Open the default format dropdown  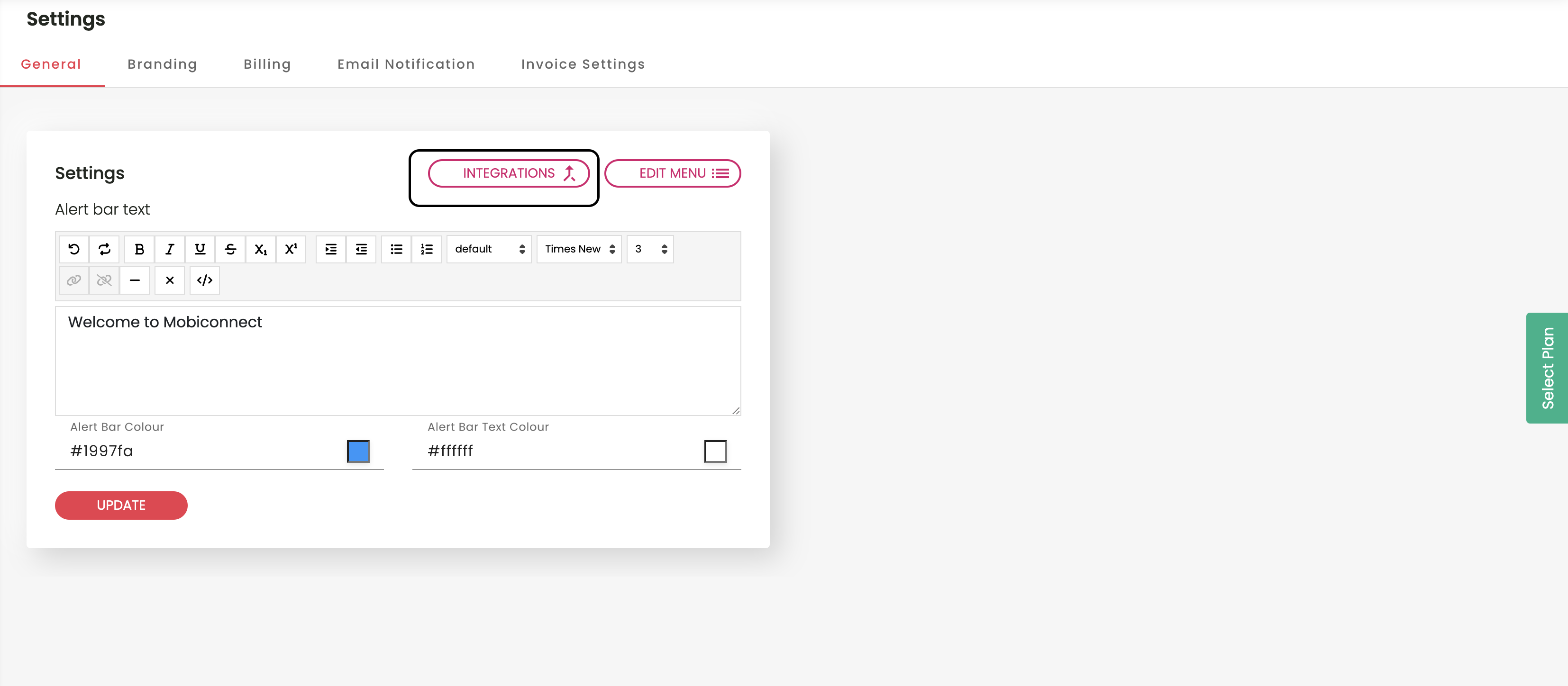pos(489,249)
